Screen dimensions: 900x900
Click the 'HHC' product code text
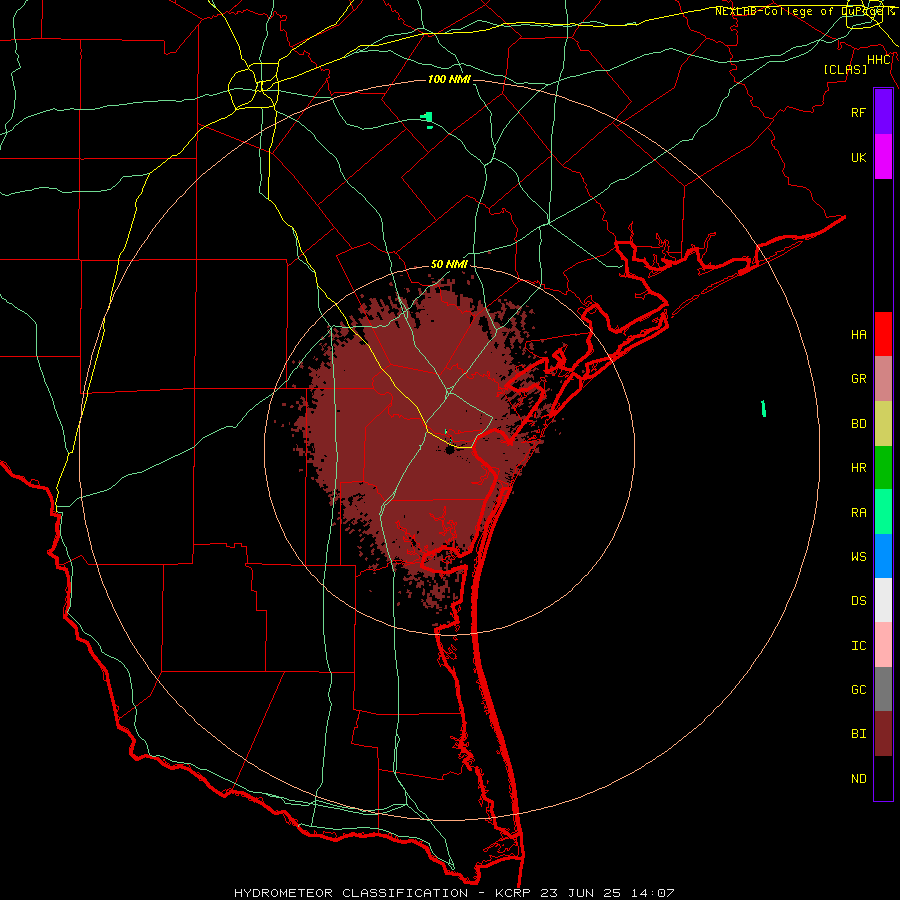pyautogui.click(x=879, y=60)
